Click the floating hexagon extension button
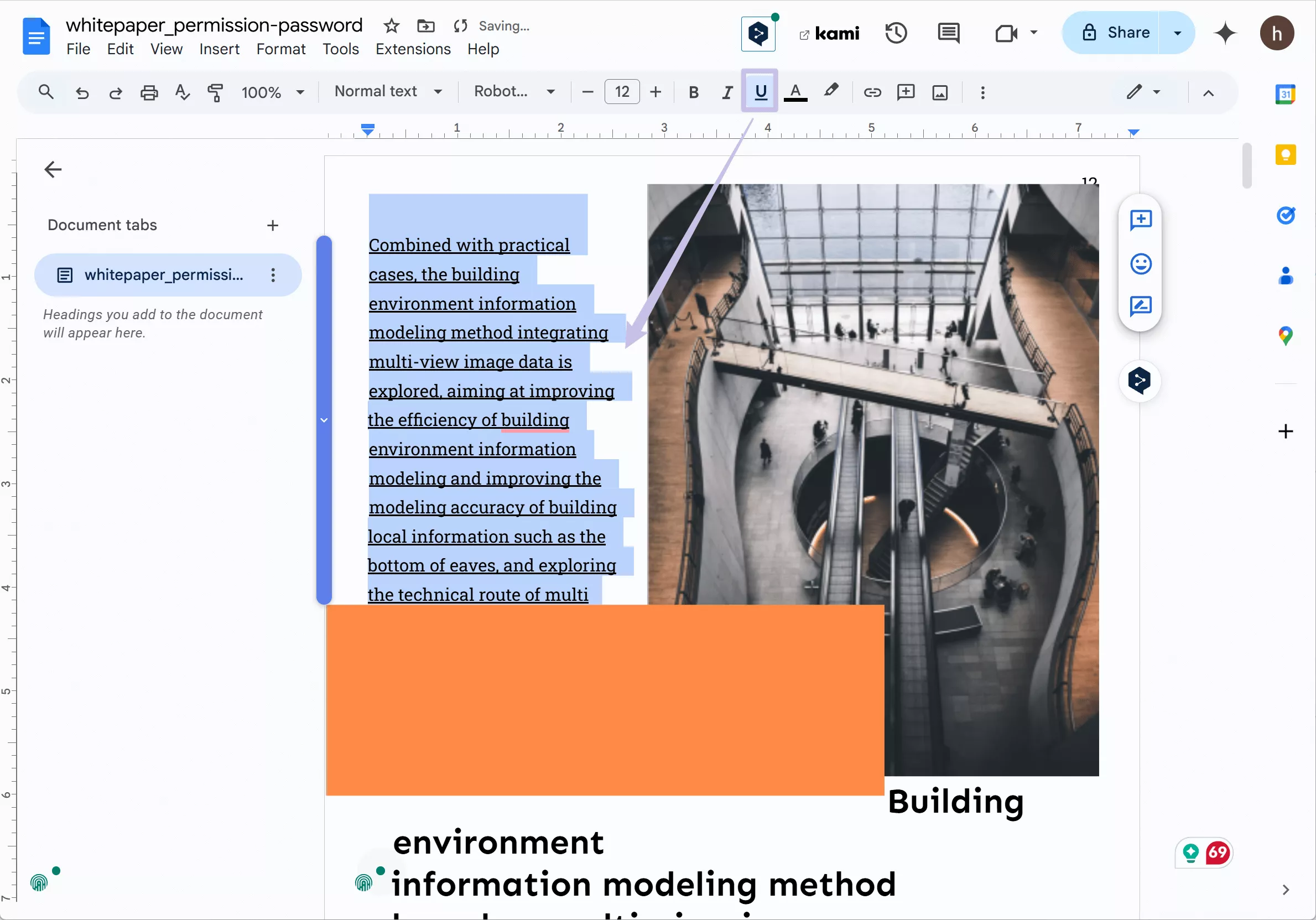 point(1140,380)
